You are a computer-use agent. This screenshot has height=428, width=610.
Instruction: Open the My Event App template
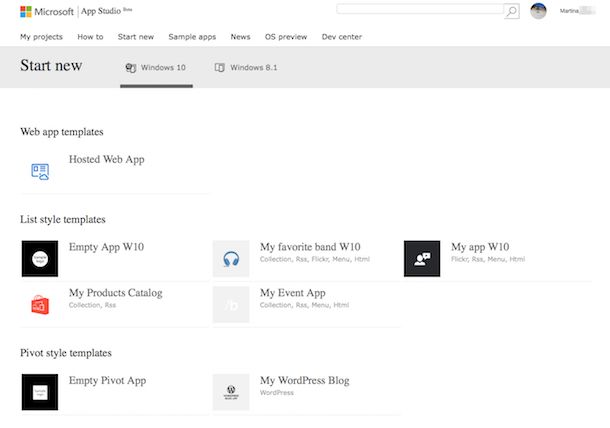click(x=293, y=293)
